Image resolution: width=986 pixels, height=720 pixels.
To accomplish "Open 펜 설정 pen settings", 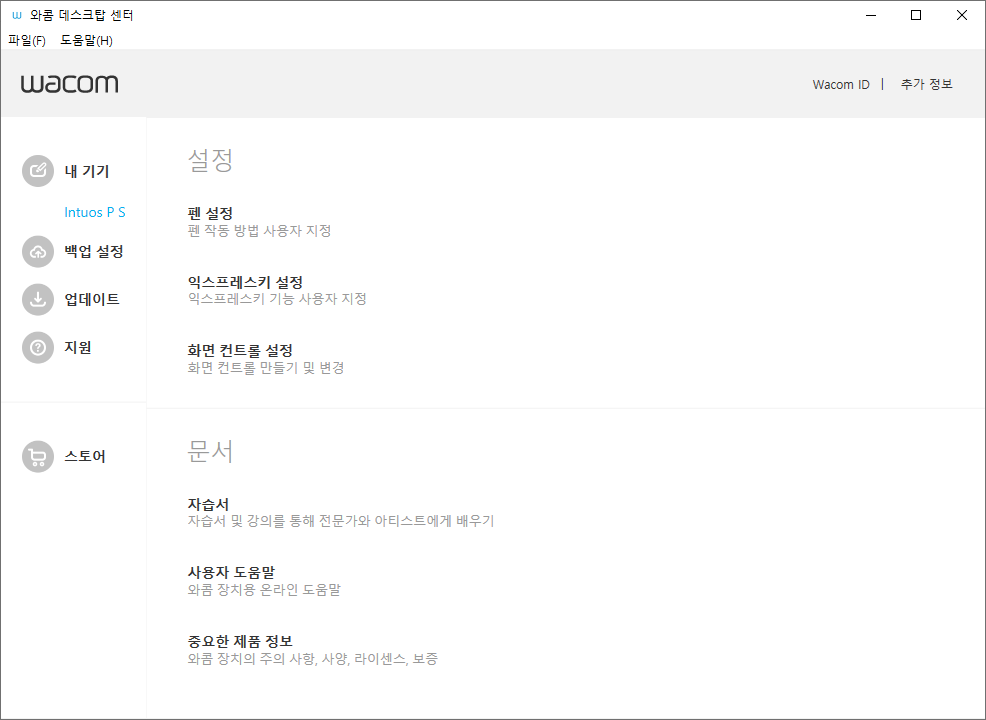I will coord(210,214).
